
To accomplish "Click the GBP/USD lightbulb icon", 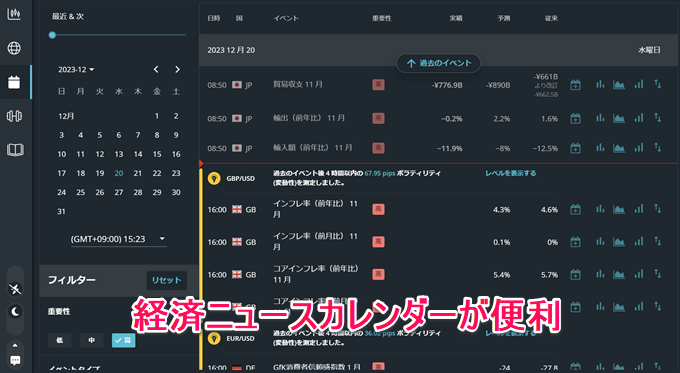I will [214, 178].
